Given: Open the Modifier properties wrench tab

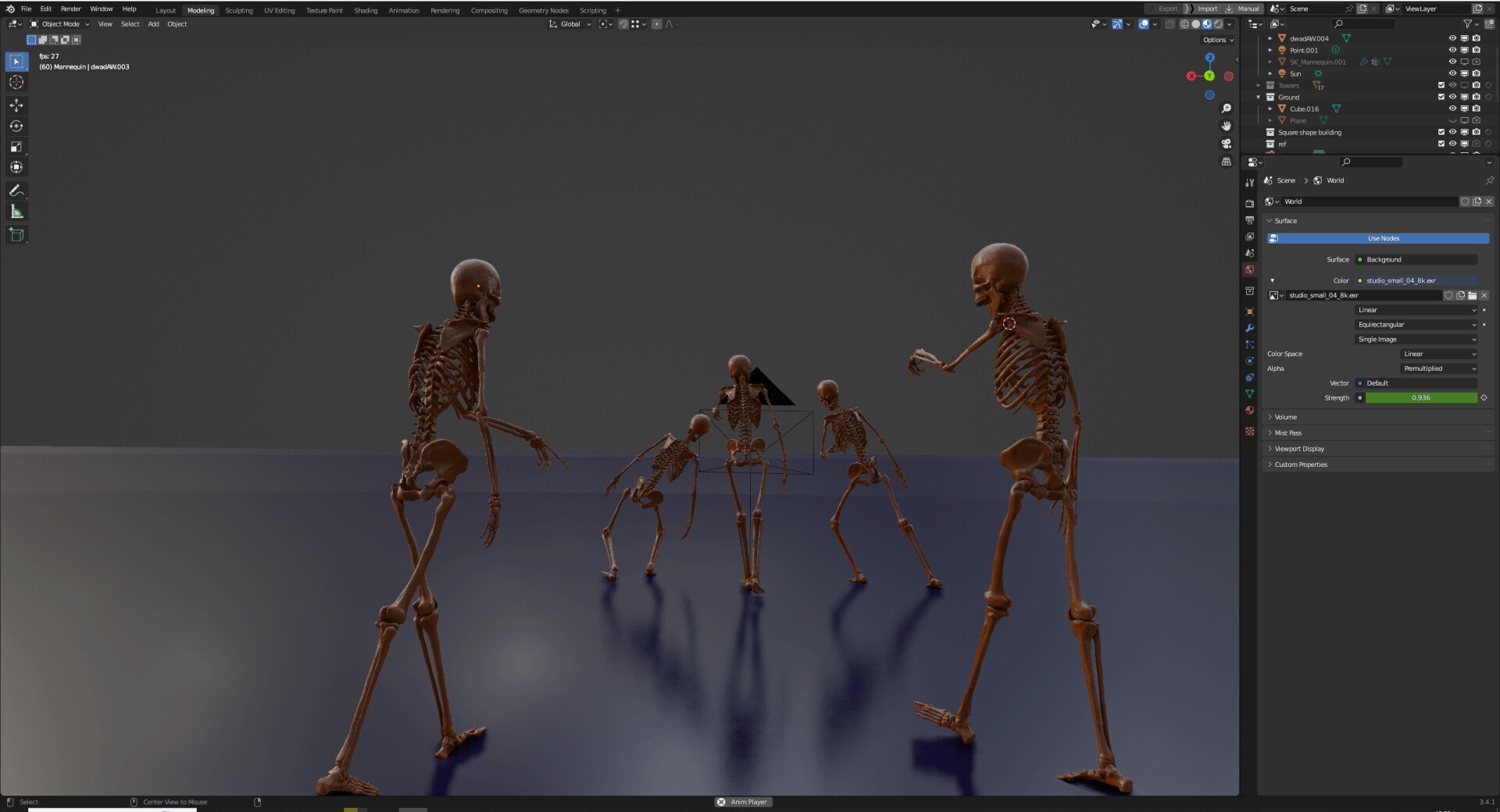Looking at the screenshot, I should [1248, 329].
